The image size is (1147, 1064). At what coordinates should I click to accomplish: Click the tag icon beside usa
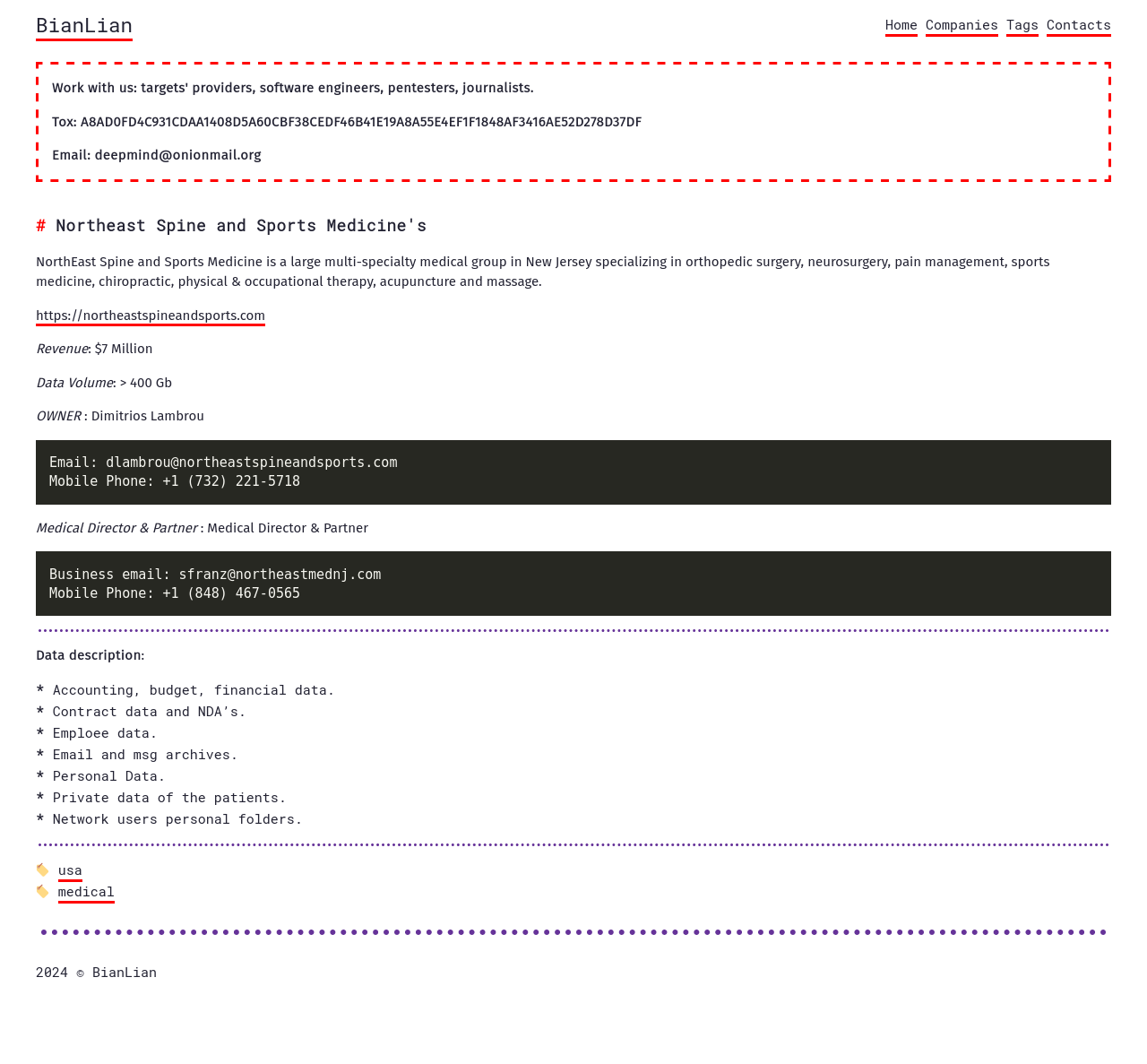[42, 870]
